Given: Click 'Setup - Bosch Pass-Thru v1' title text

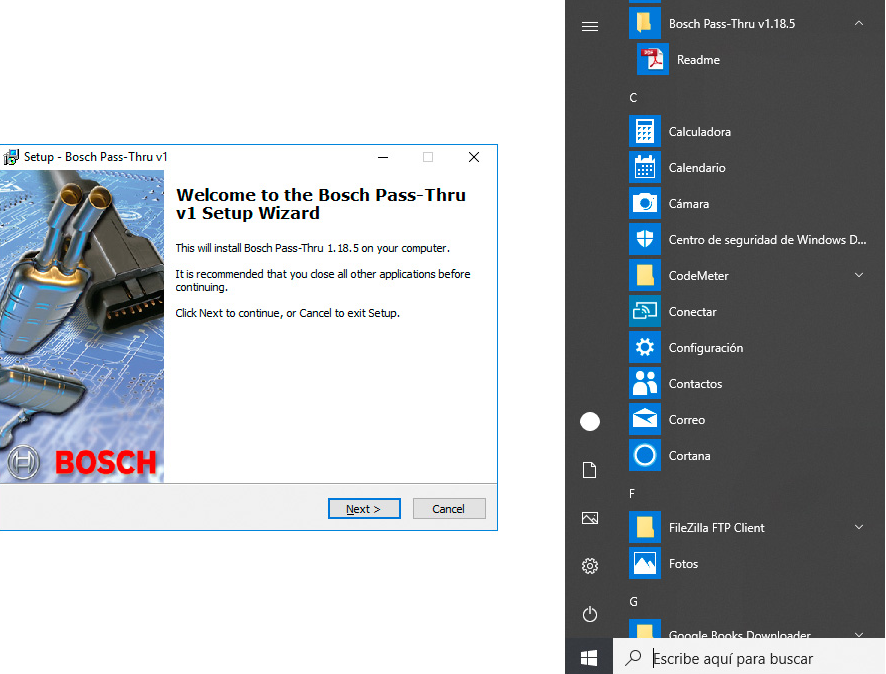Looking at the screenshot, I should 95,156.
